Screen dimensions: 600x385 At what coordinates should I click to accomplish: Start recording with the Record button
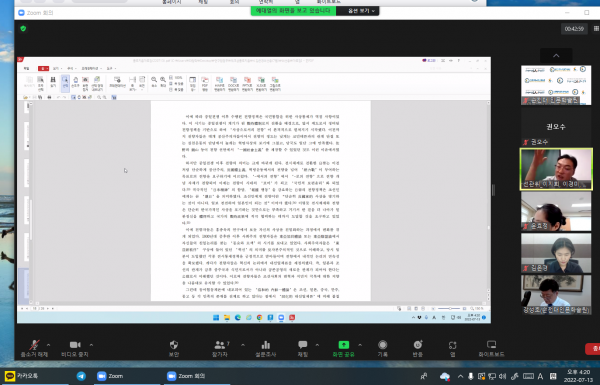point(383,349)
